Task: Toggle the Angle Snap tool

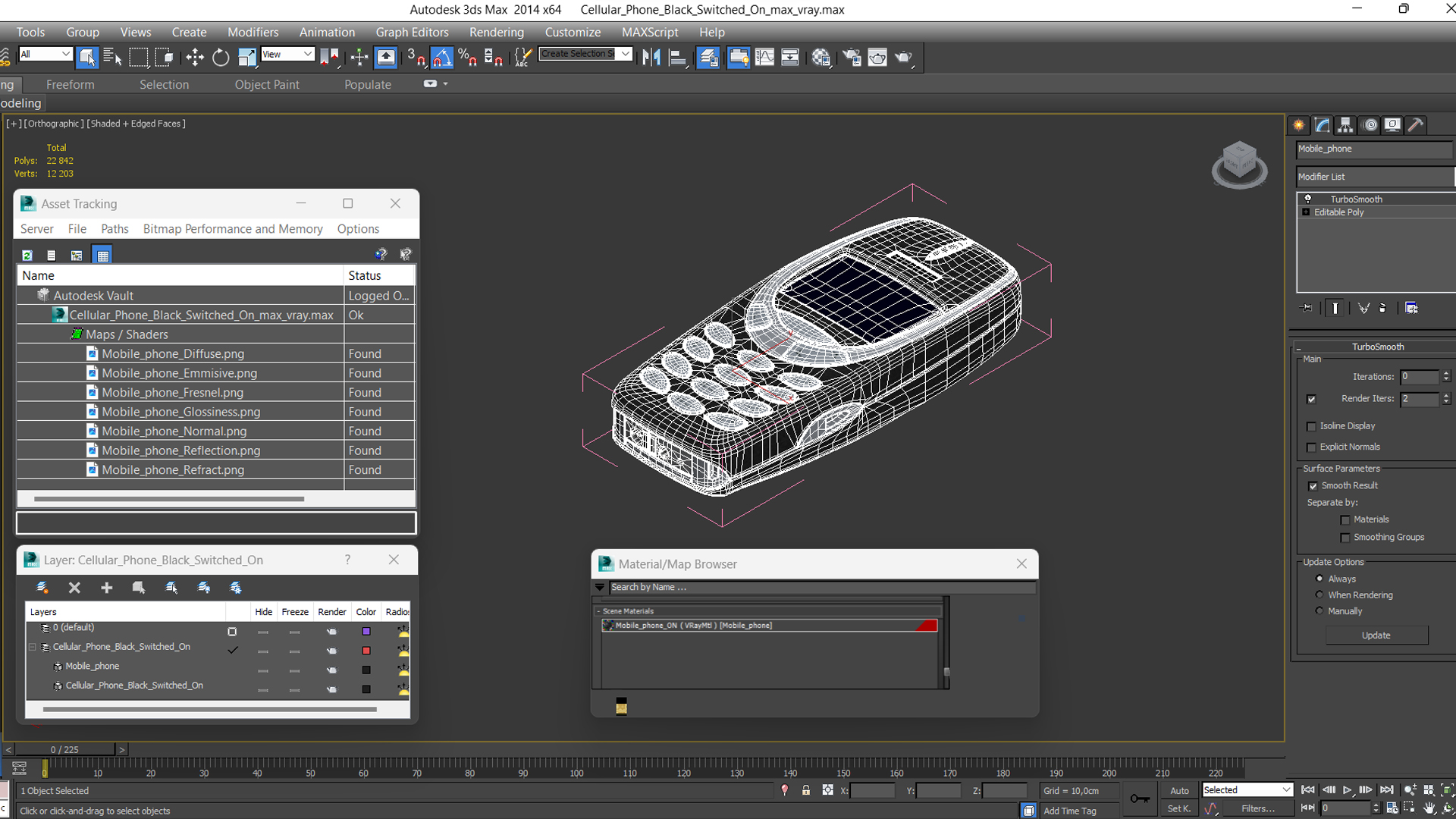Action: coord(442,58)
